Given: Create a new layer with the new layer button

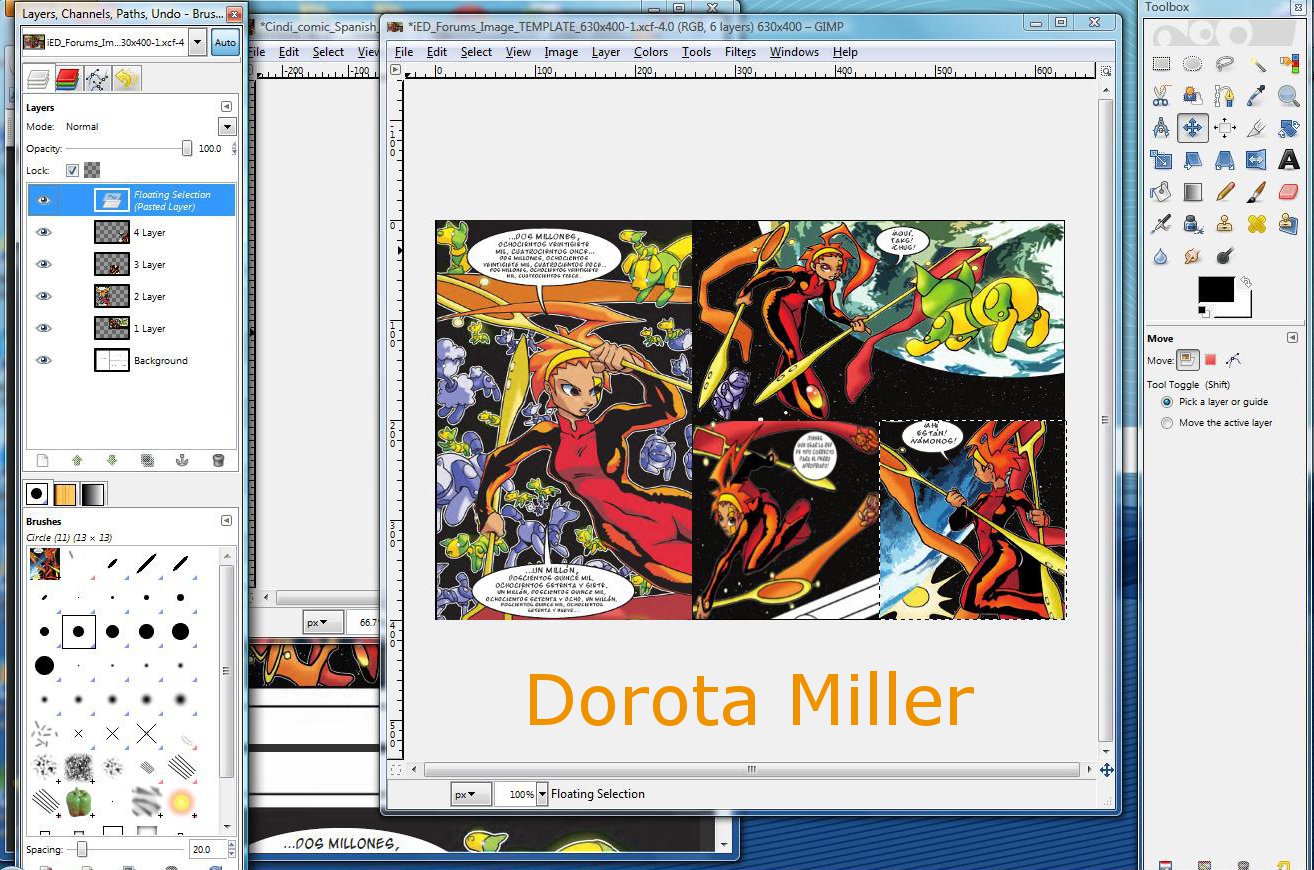Looking at the screenshot, I should [x=43, y=460].
